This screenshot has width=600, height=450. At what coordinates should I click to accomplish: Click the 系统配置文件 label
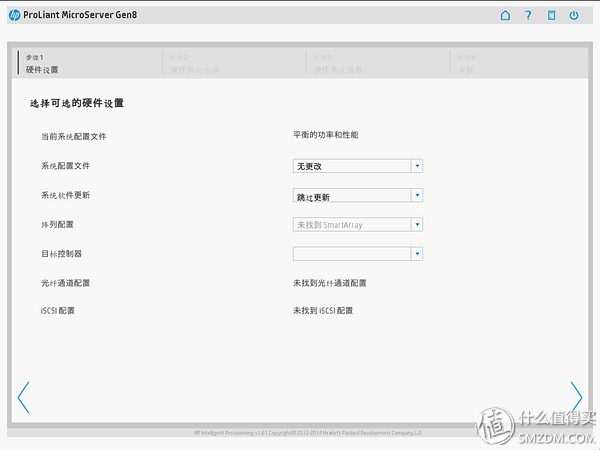(x=65, y=166)
